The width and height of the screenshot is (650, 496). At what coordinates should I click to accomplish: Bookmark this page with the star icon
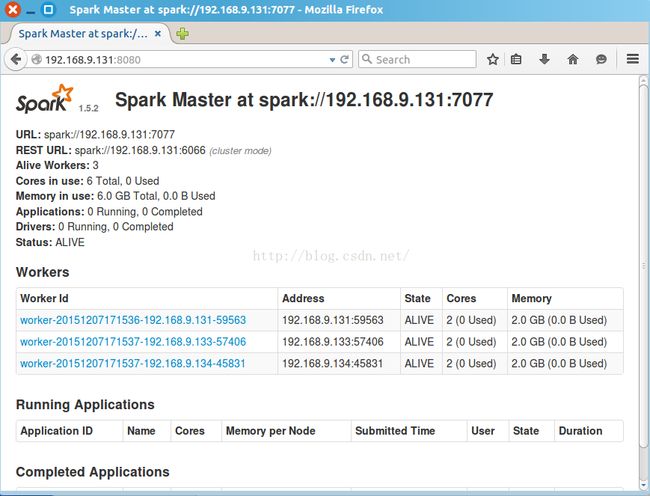tap(492, 59)
